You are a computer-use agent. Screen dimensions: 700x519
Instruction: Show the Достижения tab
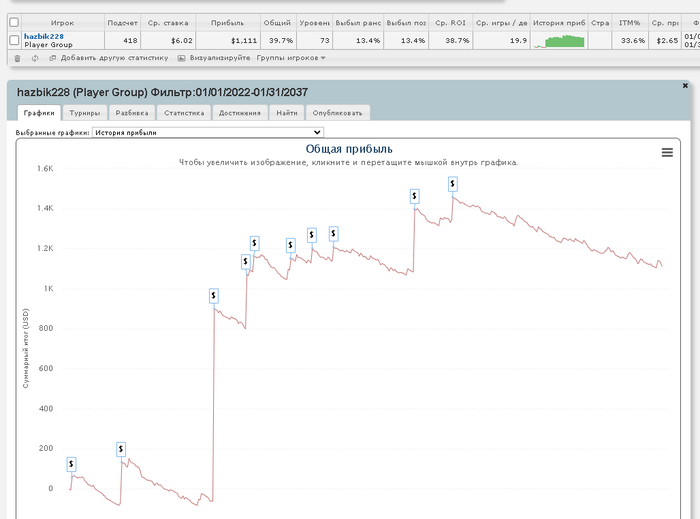[240, 113]
